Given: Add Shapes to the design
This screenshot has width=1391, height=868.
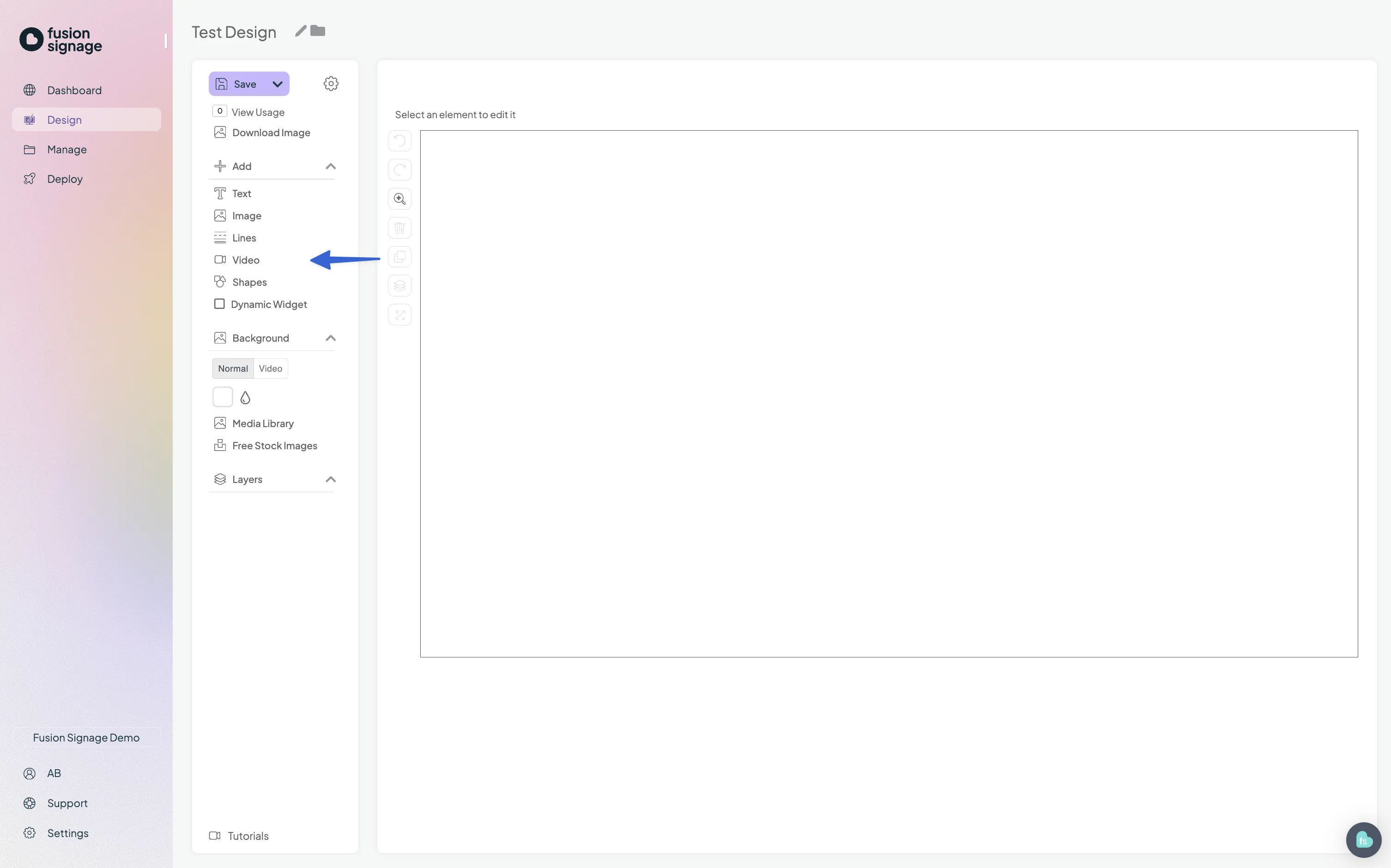Looking at the screenshot, I should point(240,283).
